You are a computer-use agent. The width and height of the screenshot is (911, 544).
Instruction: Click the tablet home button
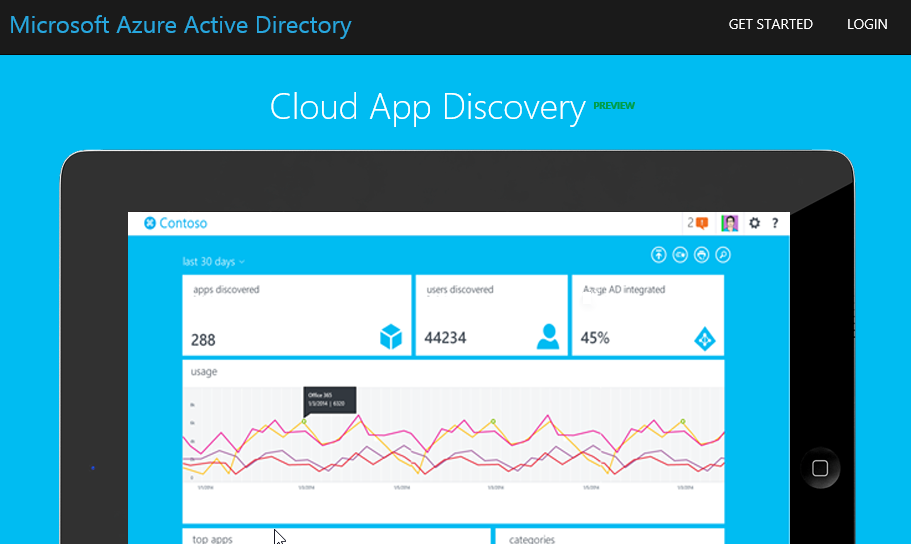pyautogui.click(x=820, y=468)
